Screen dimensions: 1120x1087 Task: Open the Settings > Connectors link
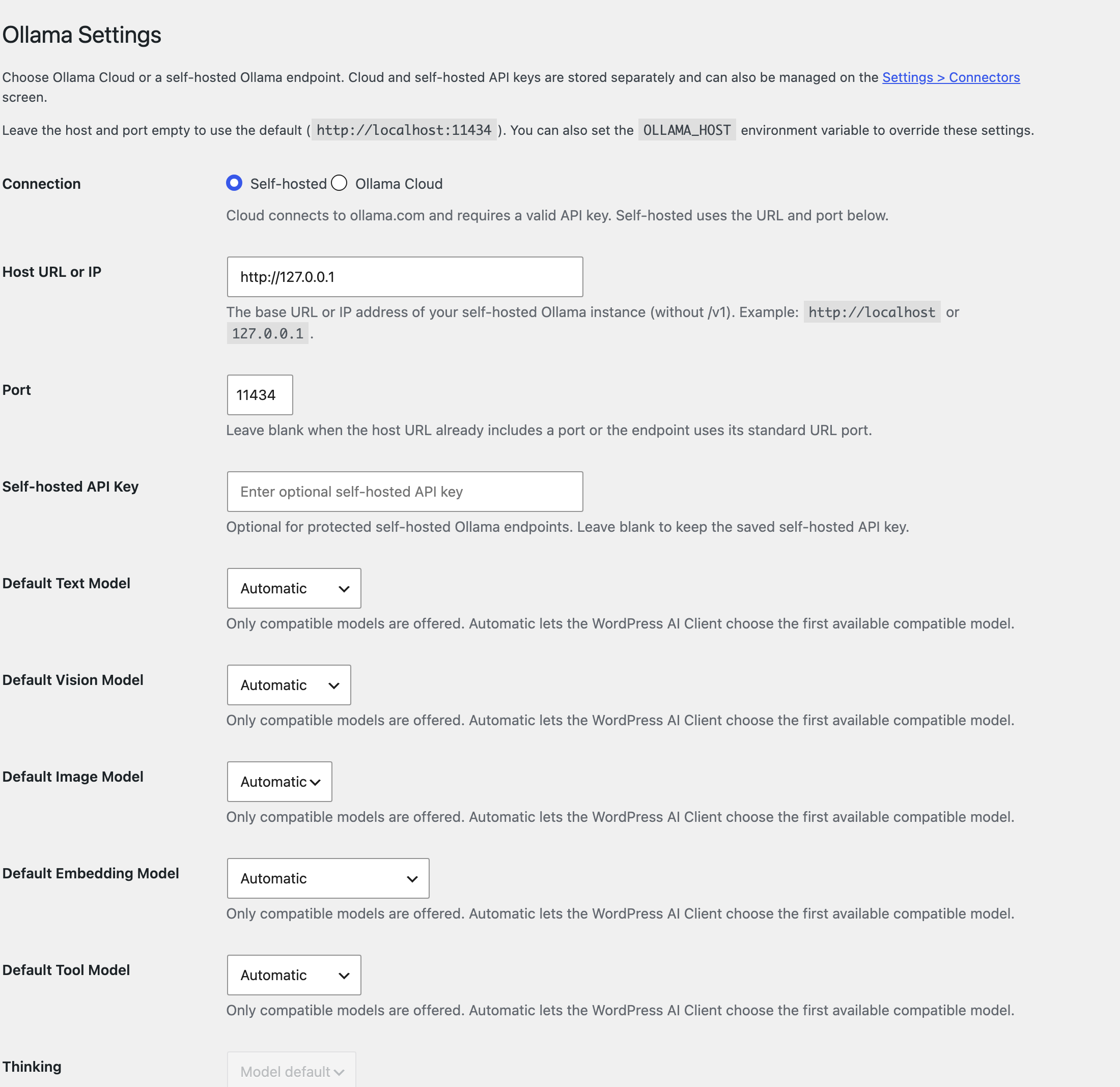pos(951,77)
